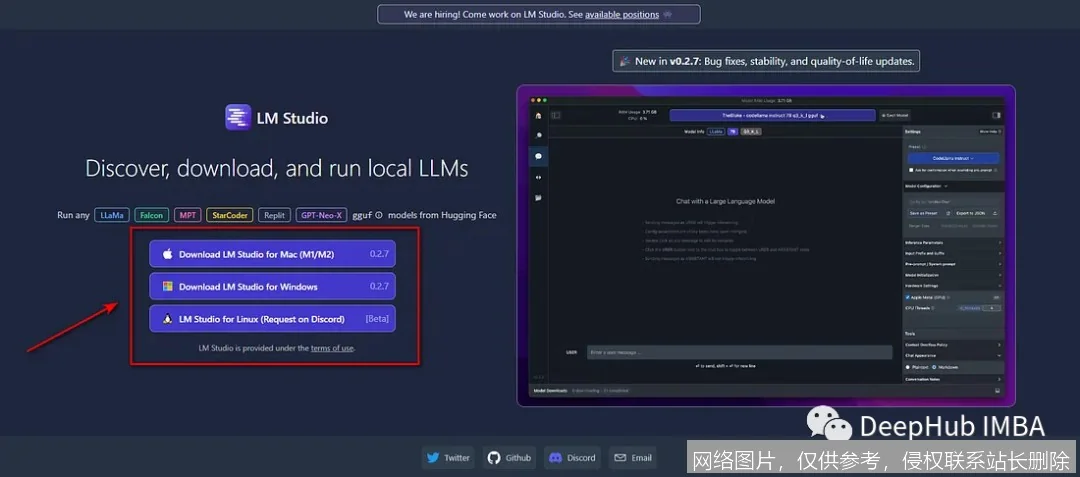Open the Twitter link in footer
1080x477 pixels.
tap(448, 458)
